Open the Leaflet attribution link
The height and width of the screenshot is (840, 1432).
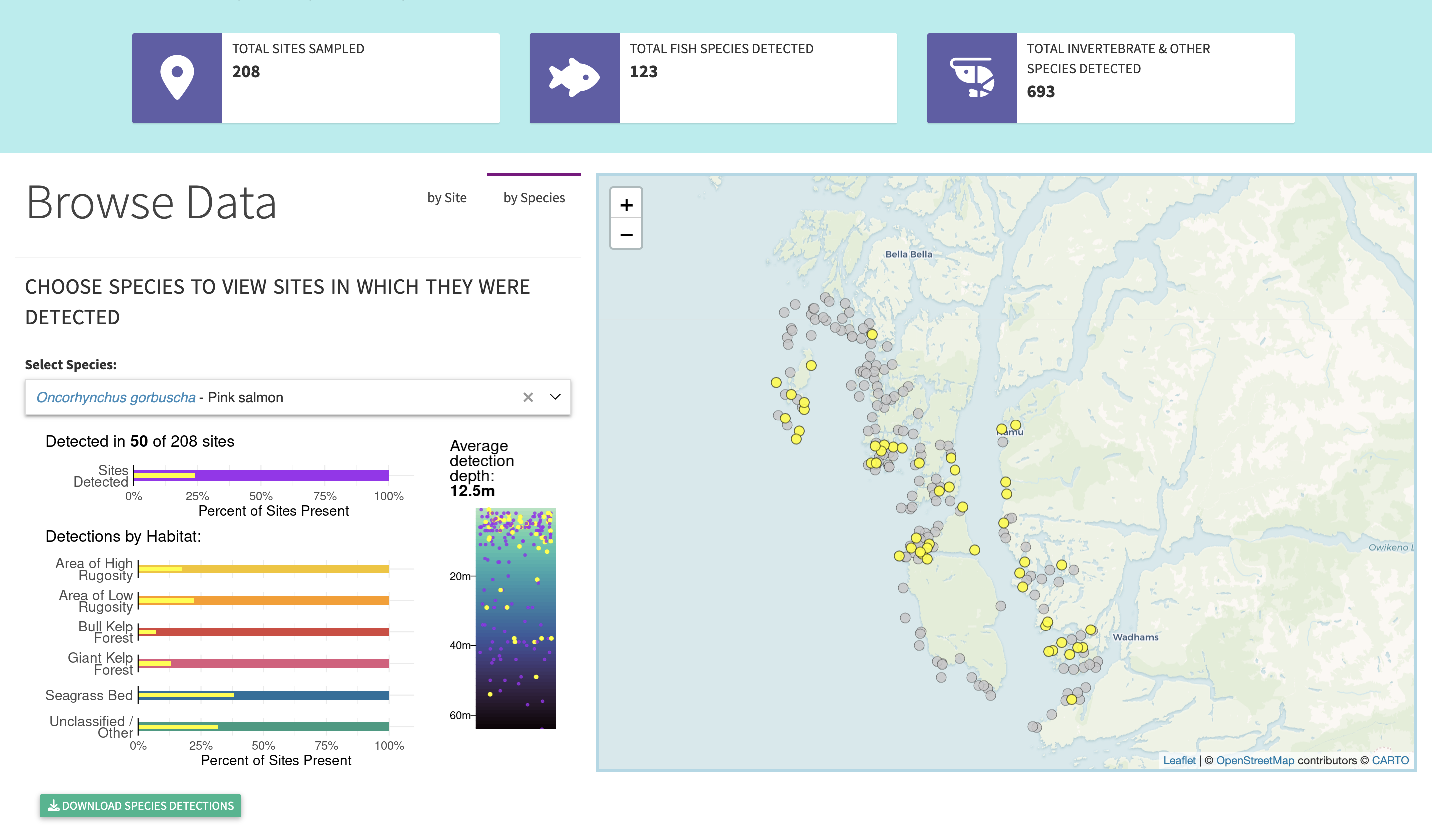tap(1179, 760)
